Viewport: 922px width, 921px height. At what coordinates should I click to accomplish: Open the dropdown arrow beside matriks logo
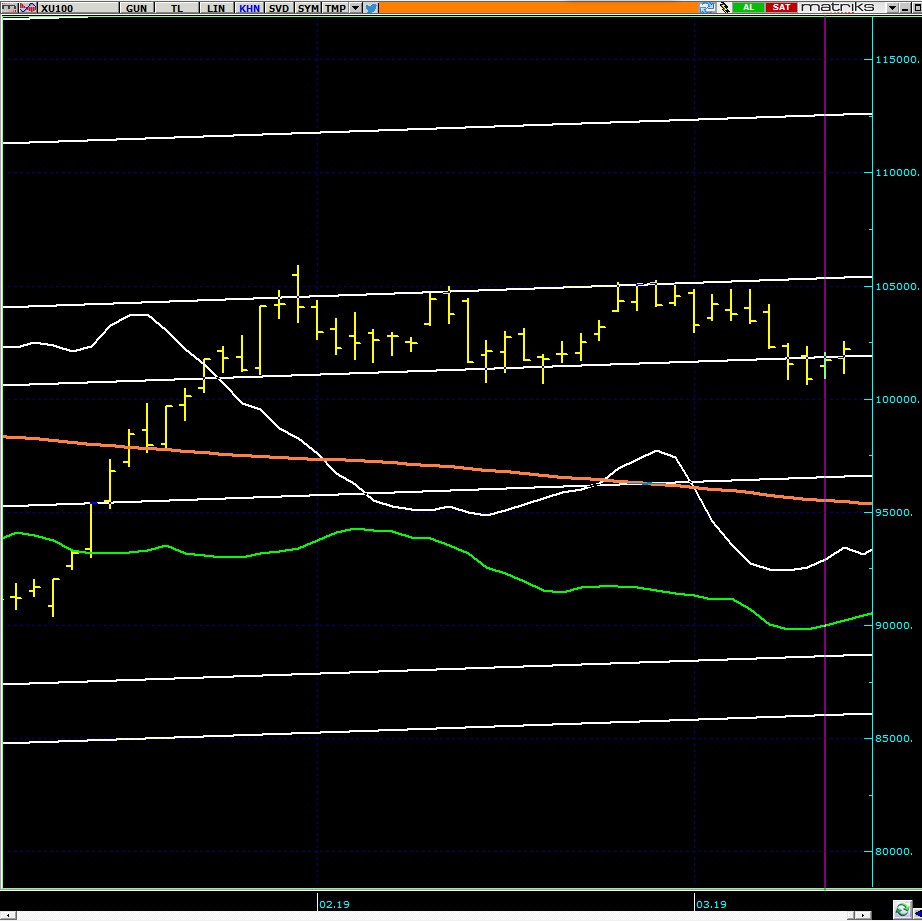click(892, 8)
